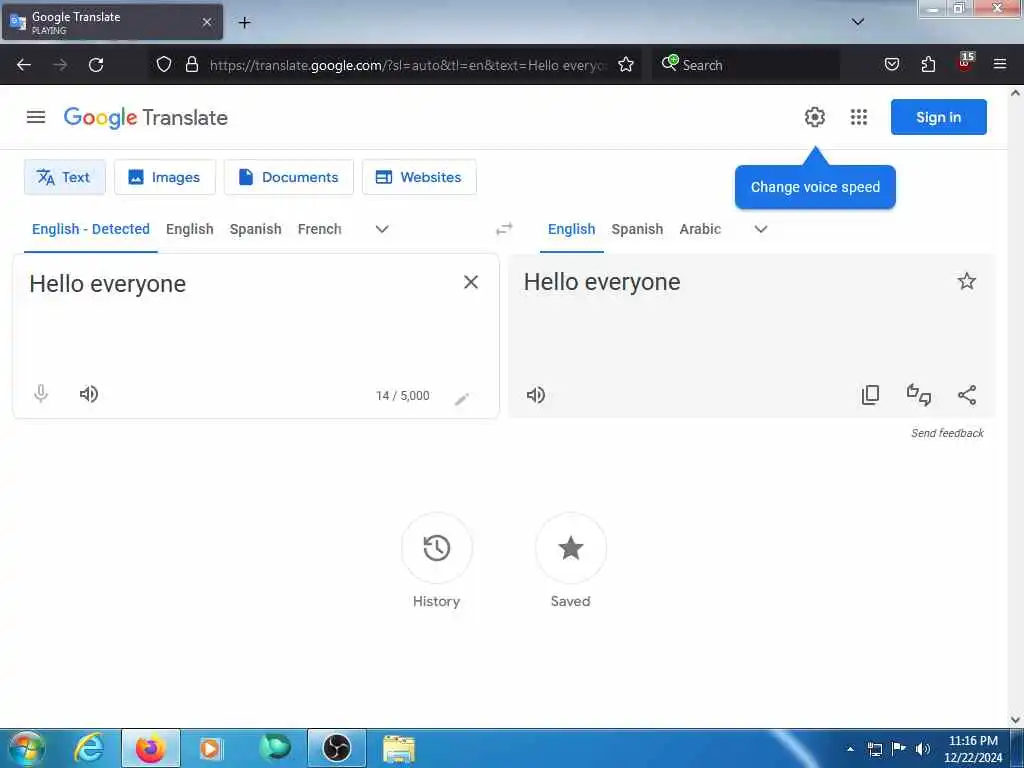Open tracking protection shield panel

164,64
